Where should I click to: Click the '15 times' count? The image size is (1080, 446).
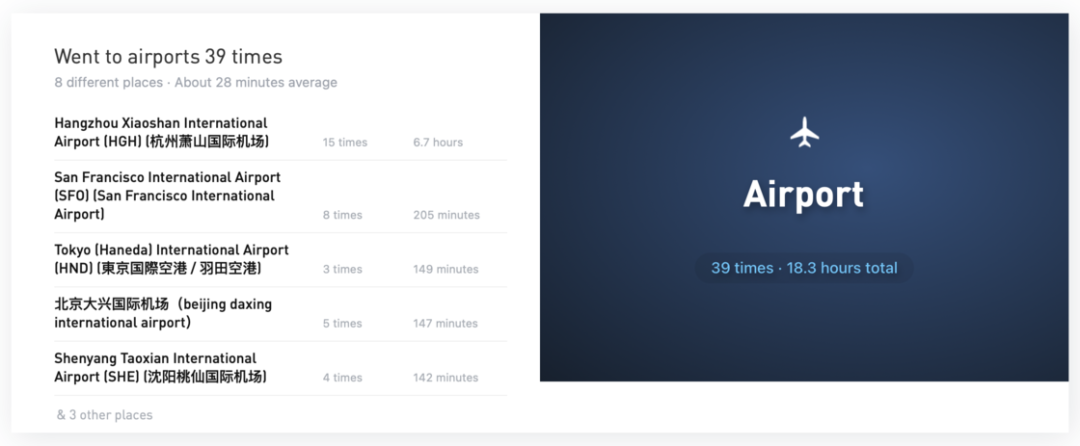(345, 142)
